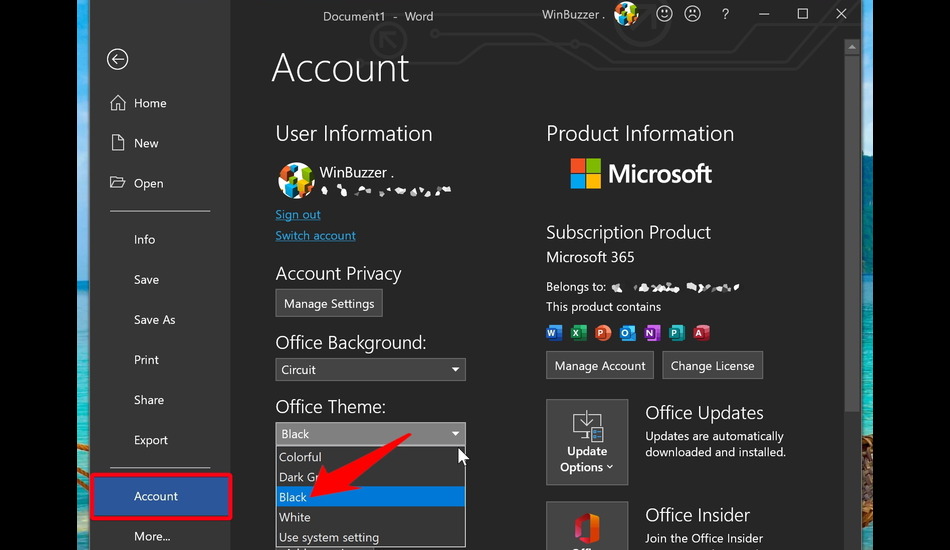950x550 pixels.
Task: Click the Excel app icon
Action: coord(579,333)
